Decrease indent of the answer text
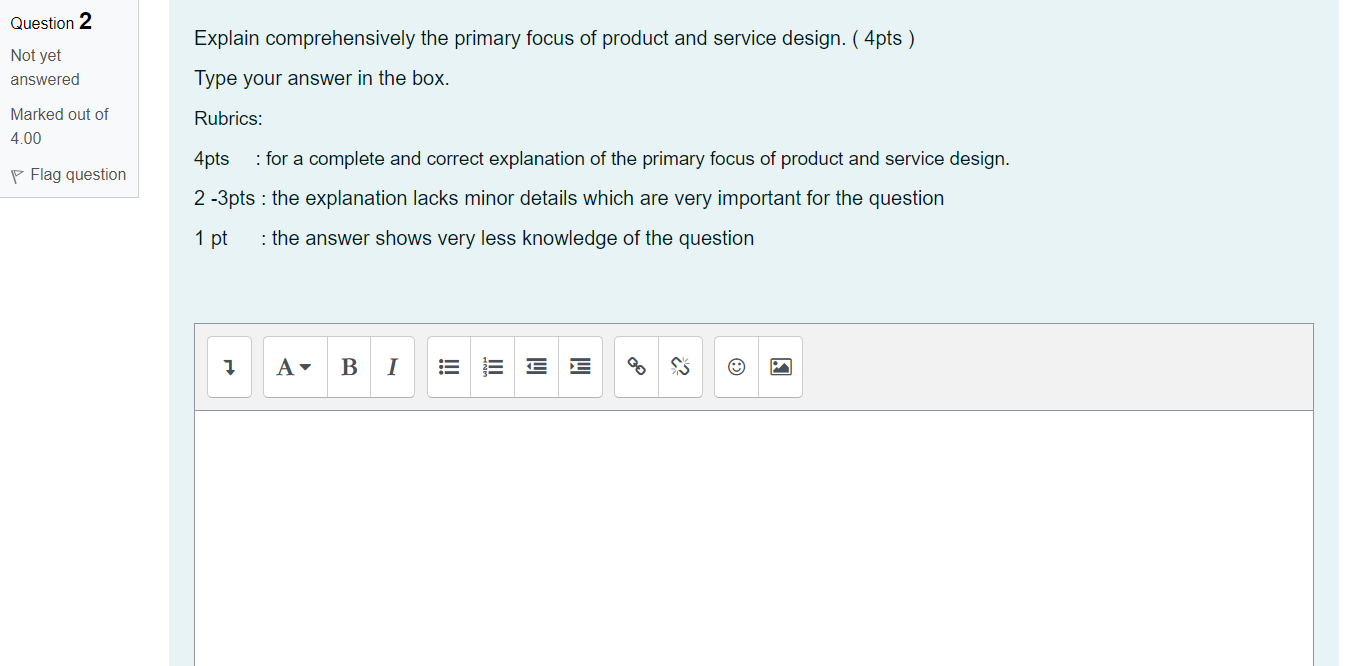Viewport: 1346px width, 666px height. [x=536, y=367]
